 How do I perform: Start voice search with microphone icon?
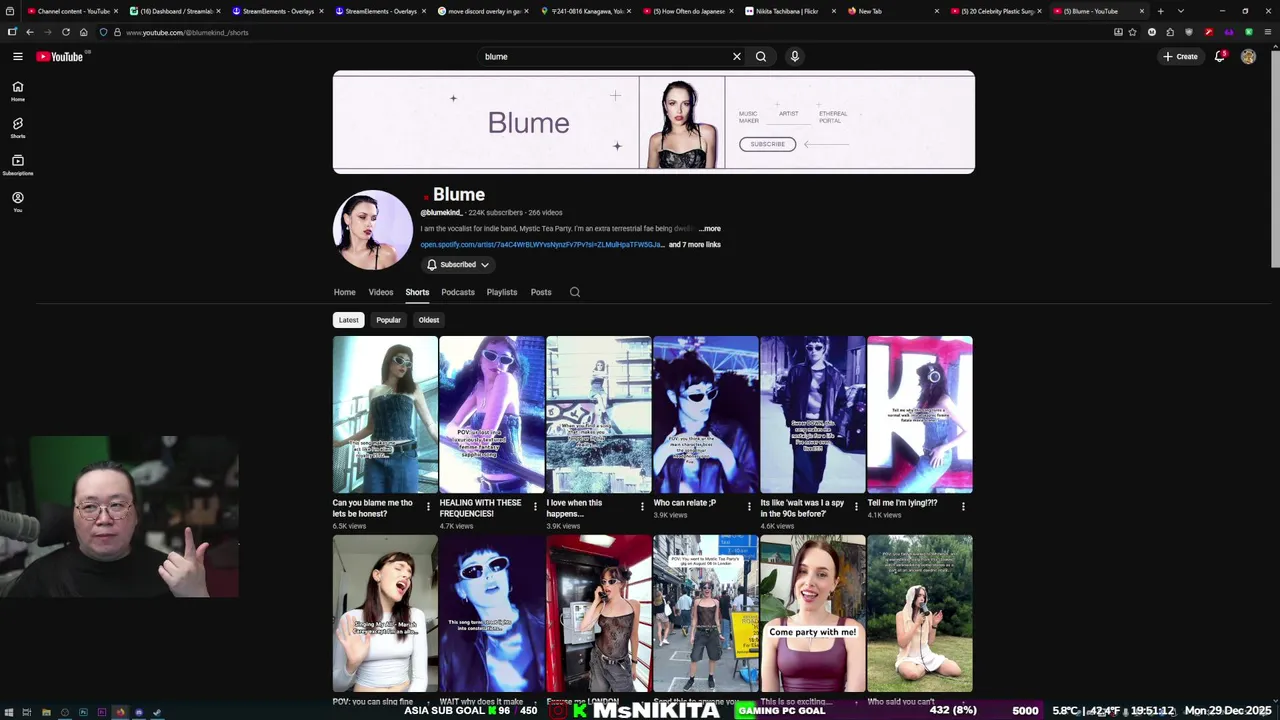[795, 56]
